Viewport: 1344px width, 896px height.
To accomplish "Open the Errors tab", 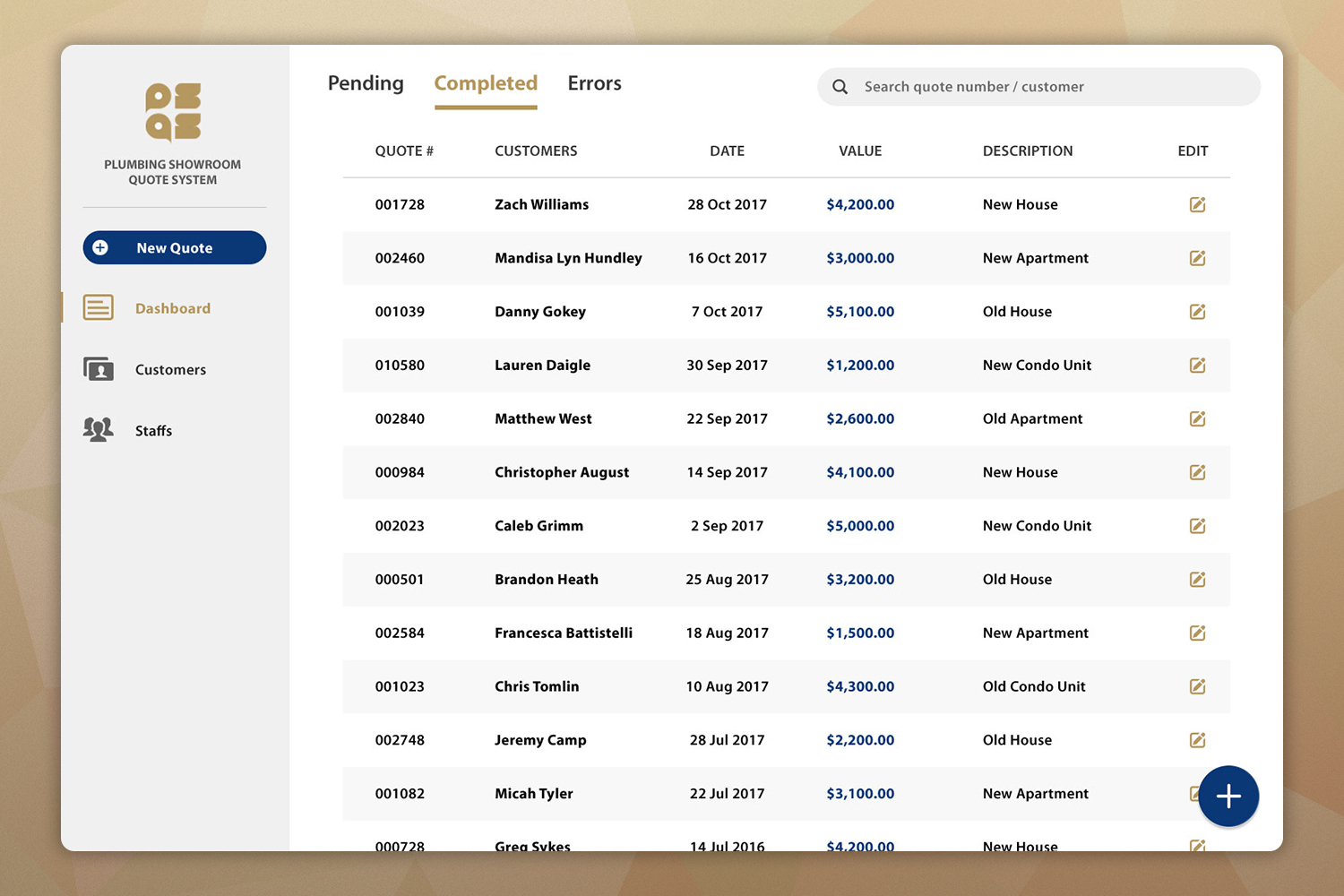I will tap(594, 83).
